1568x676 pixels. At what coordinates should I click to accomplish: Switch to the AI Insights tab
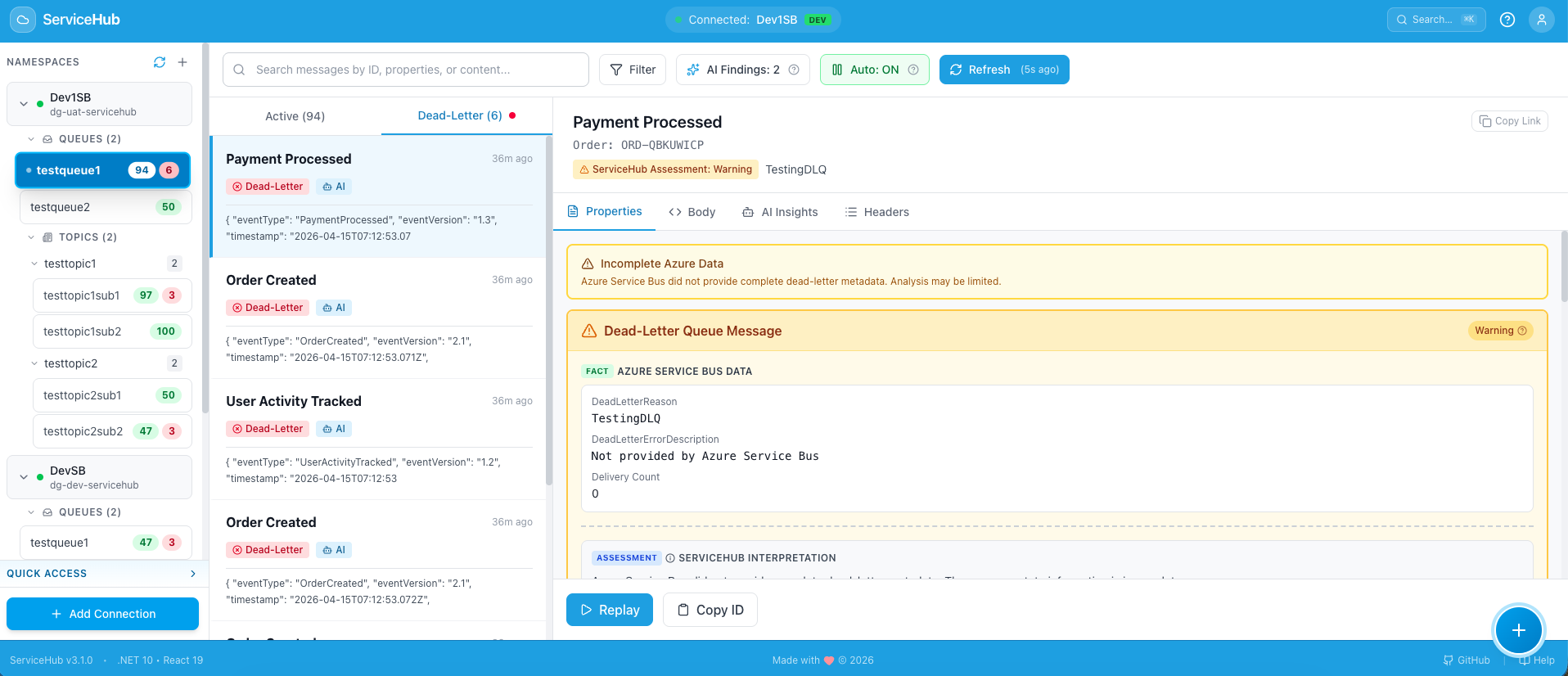coord(779,212)
